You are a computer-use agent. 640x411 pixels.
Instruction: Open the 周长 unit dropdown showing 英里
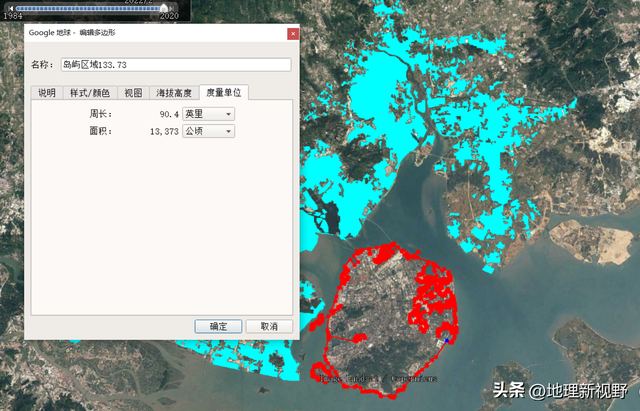point(209,114)
